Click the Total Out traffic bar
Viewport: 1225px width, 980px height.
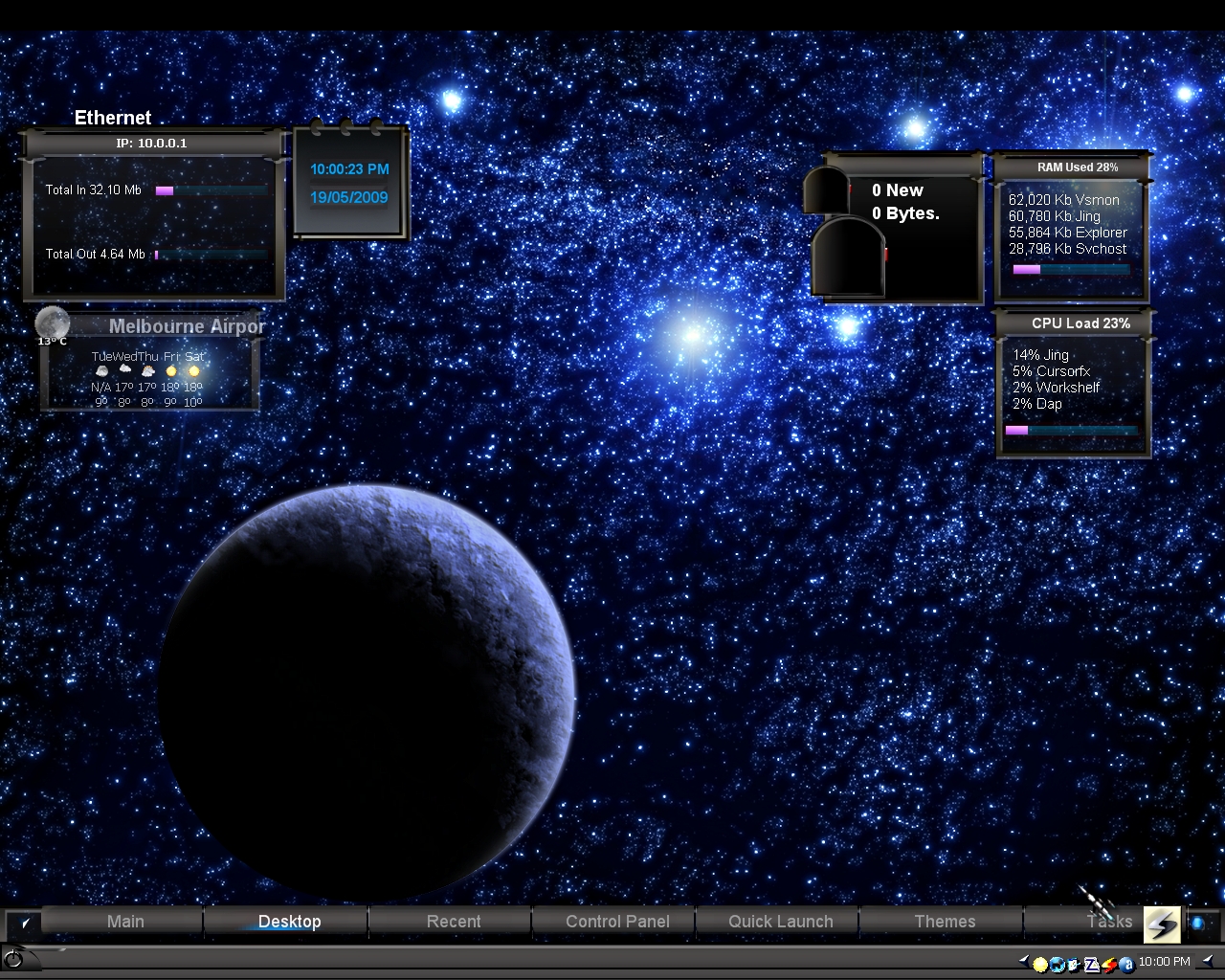(212, 255)
